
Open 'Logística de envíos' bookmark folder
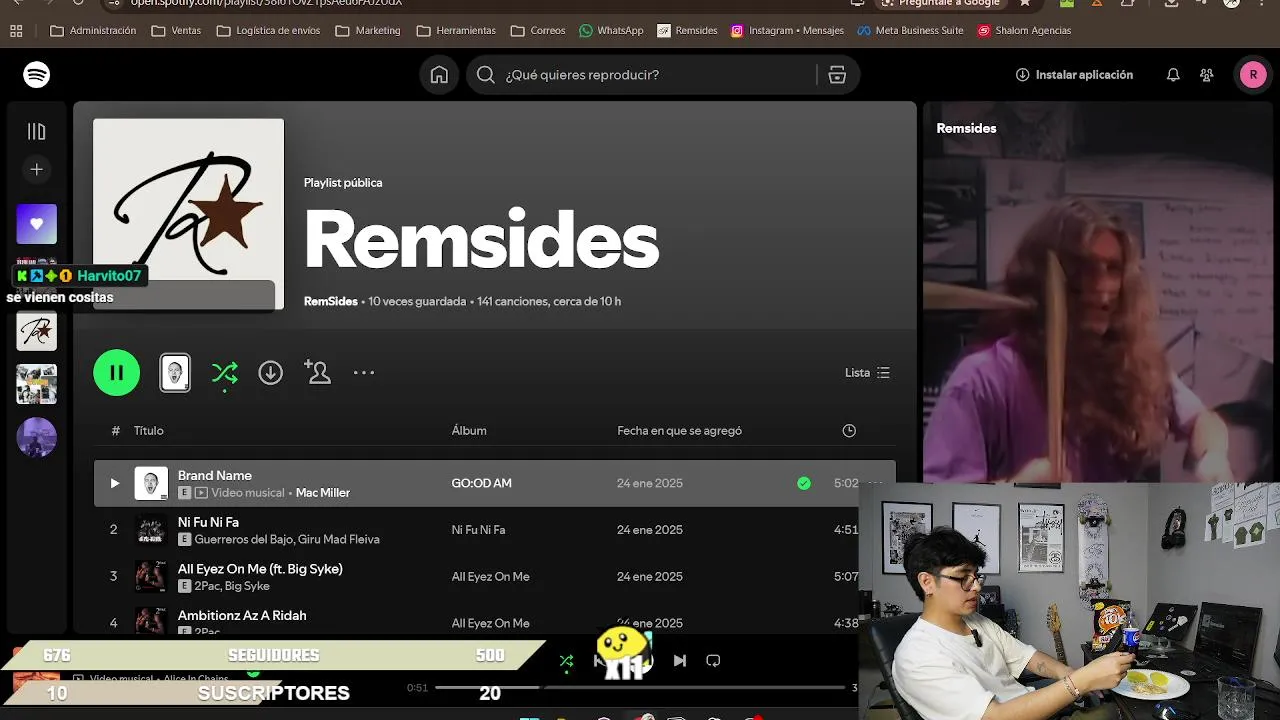268,31
